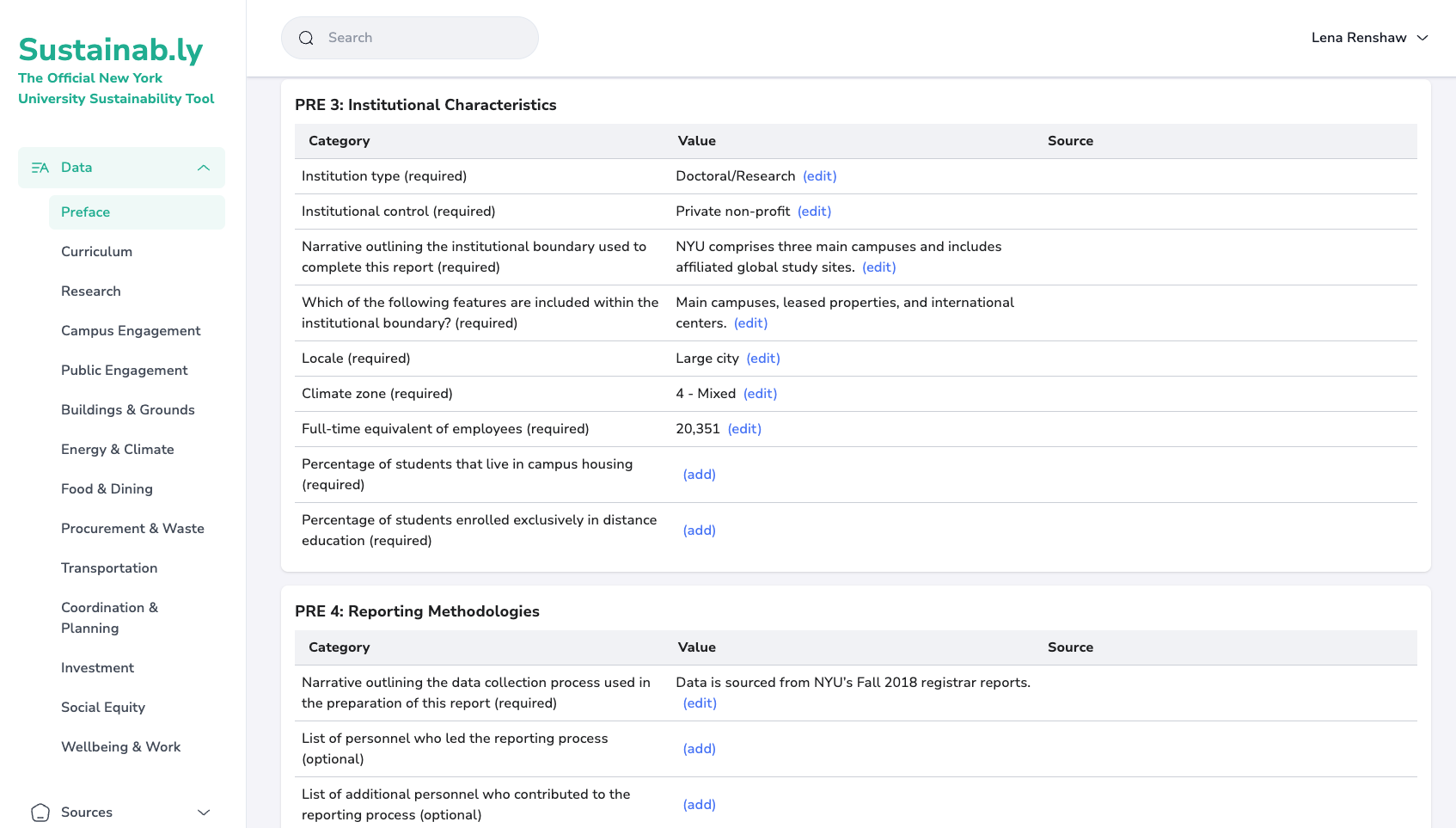Image resolution: width=1456 pixels, height=828 pixels.
Task: Edit the Institutional control value
Action: pyautogui.click(x=814, y=212)
